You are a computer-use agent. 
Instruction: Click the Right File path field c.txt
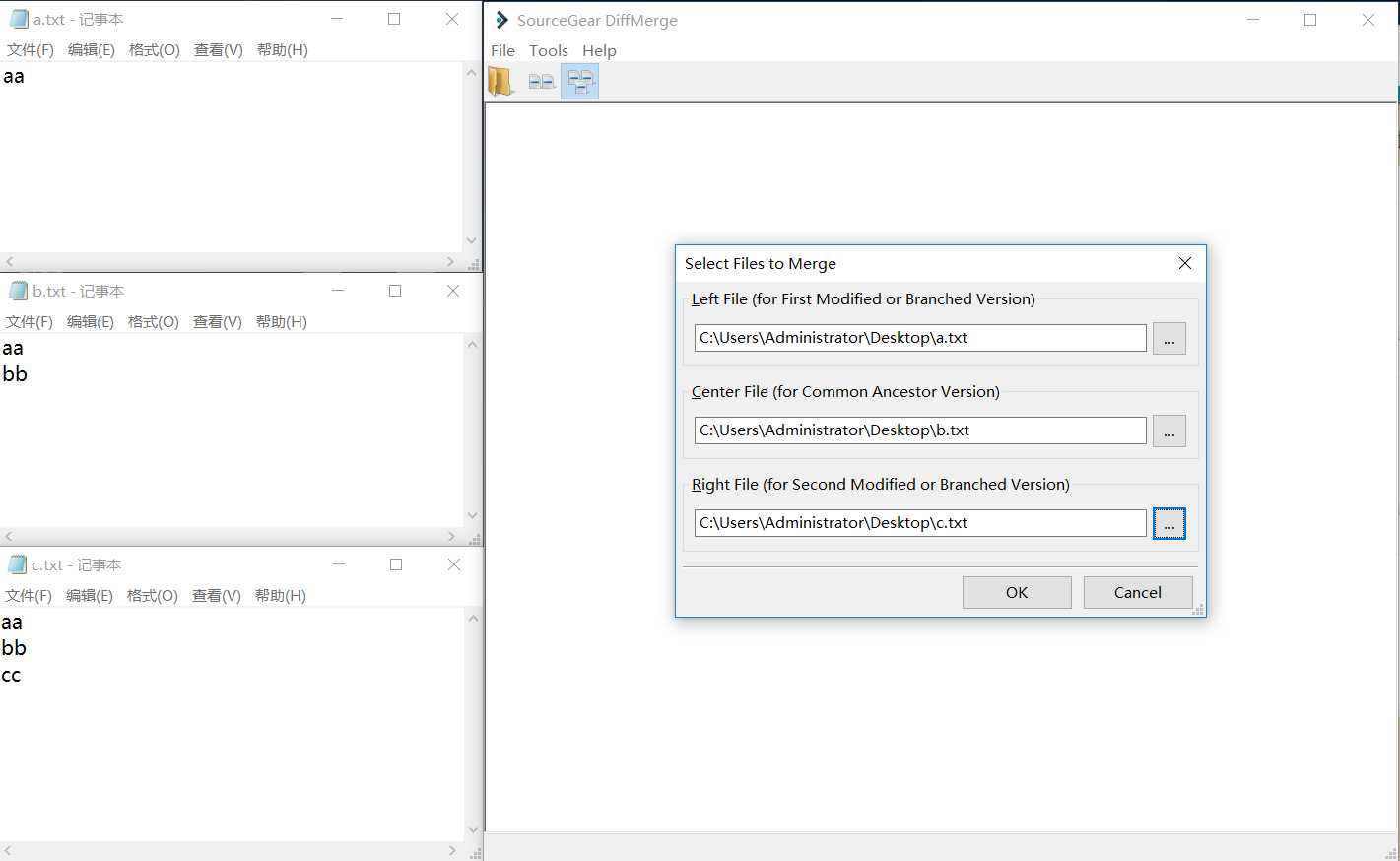920,523
